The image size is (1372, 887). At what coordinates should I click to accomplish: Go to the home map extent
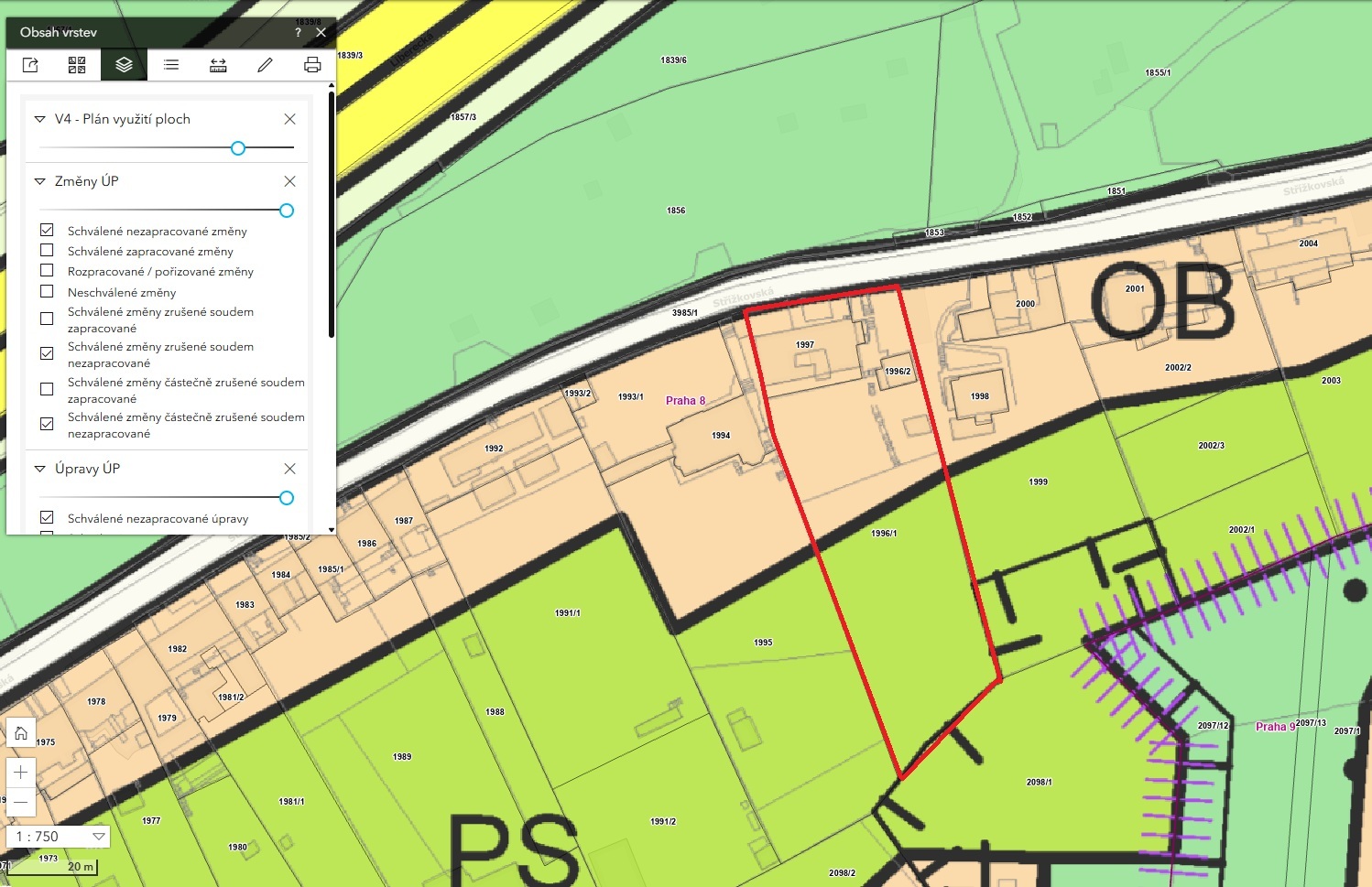(21, 733)
